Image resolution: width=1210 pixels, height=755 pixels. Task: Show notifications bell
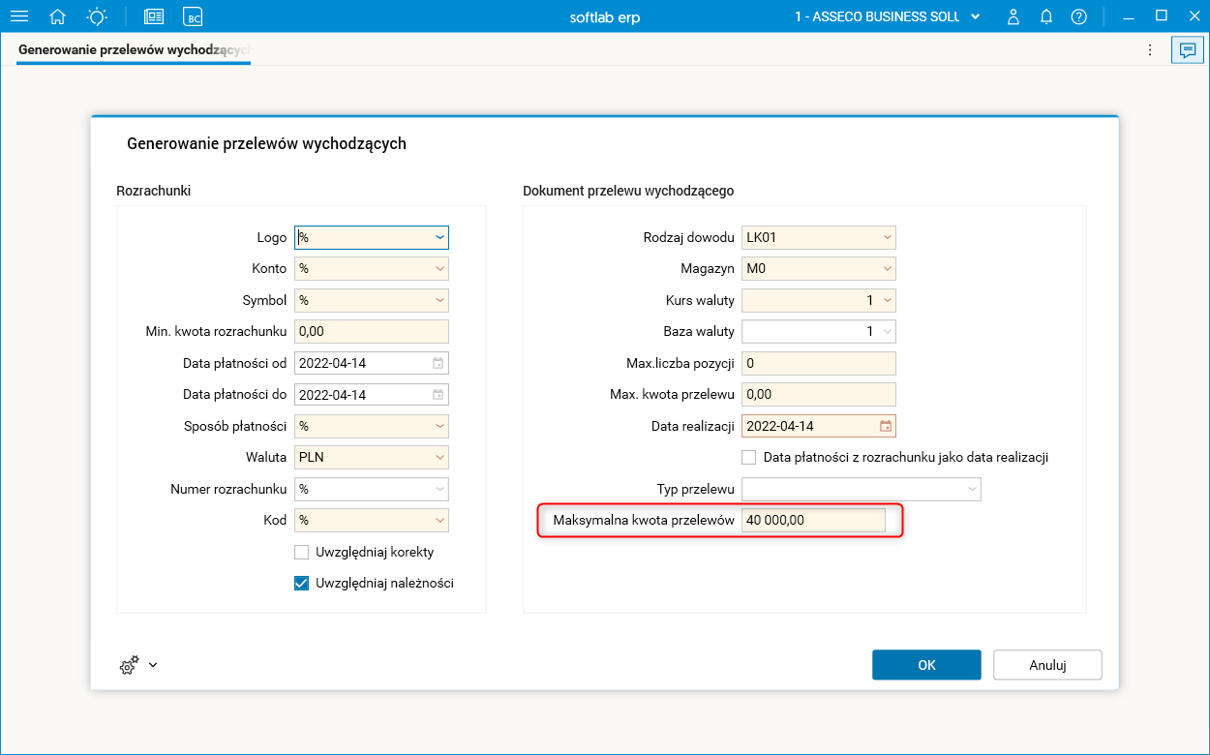click(1046, 17)
